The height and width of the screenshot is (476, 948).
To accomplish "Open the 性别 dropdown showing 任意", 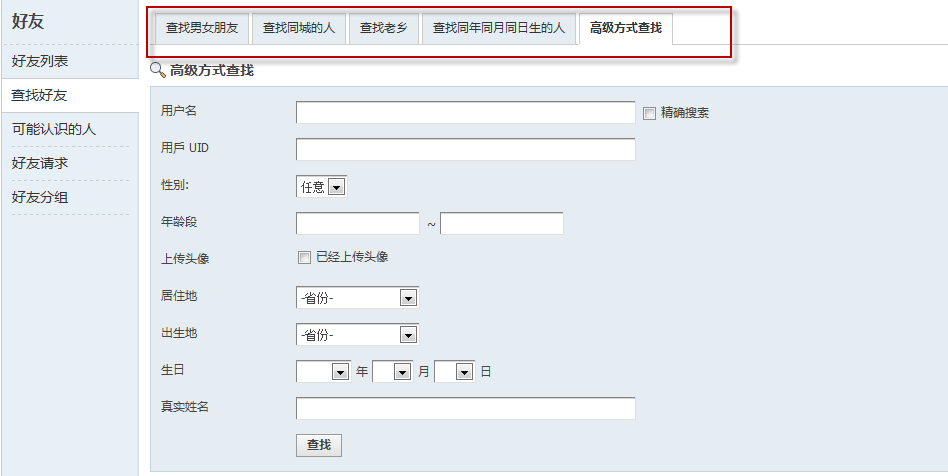I will [x=321, y=186].
